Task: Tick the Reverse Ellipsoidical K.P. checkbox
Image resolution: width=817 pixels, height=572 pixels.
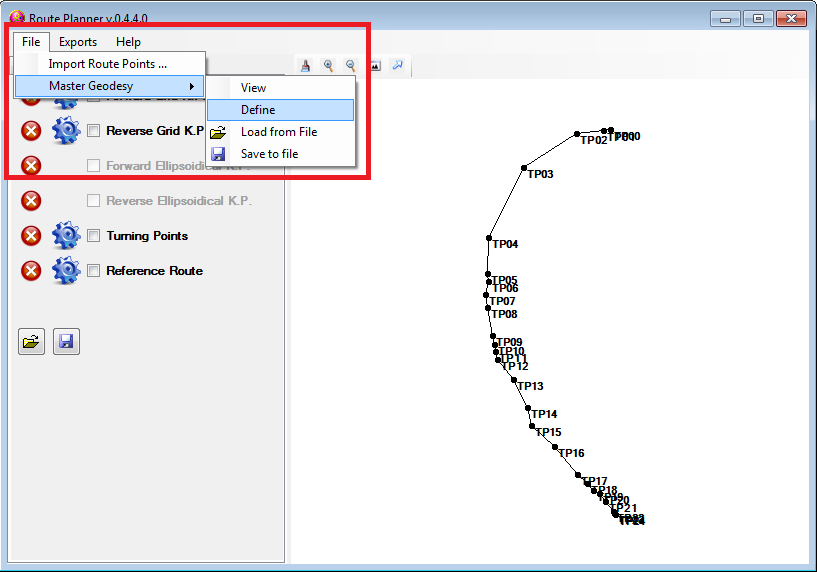Action: [x=93, y=201]
